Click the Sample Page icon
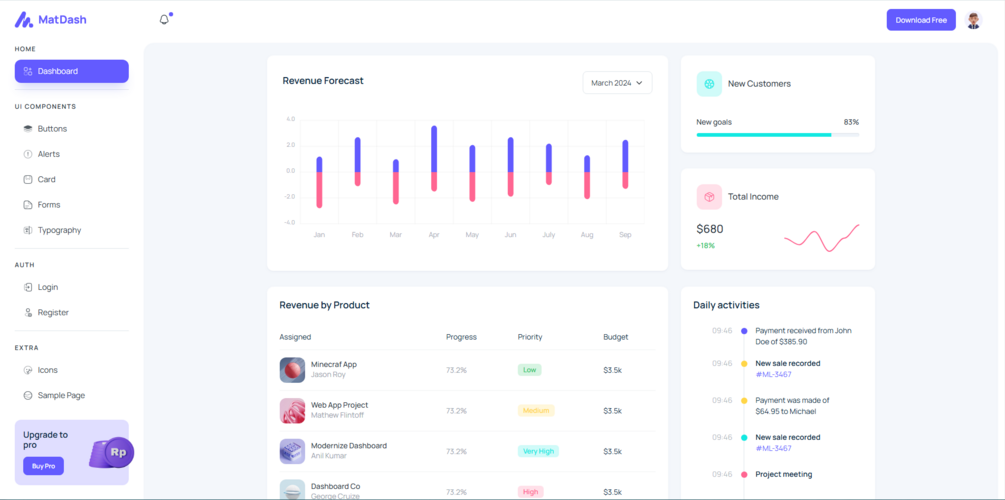This screenshot has width=1005, height=500. (x=28, y=396)
